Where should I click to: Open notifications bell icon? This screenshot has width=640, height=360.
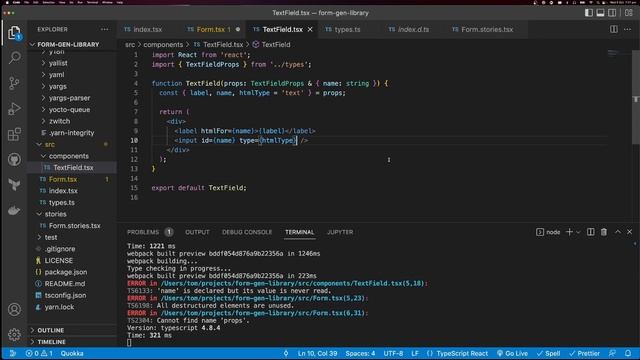[x=628, y=353]
